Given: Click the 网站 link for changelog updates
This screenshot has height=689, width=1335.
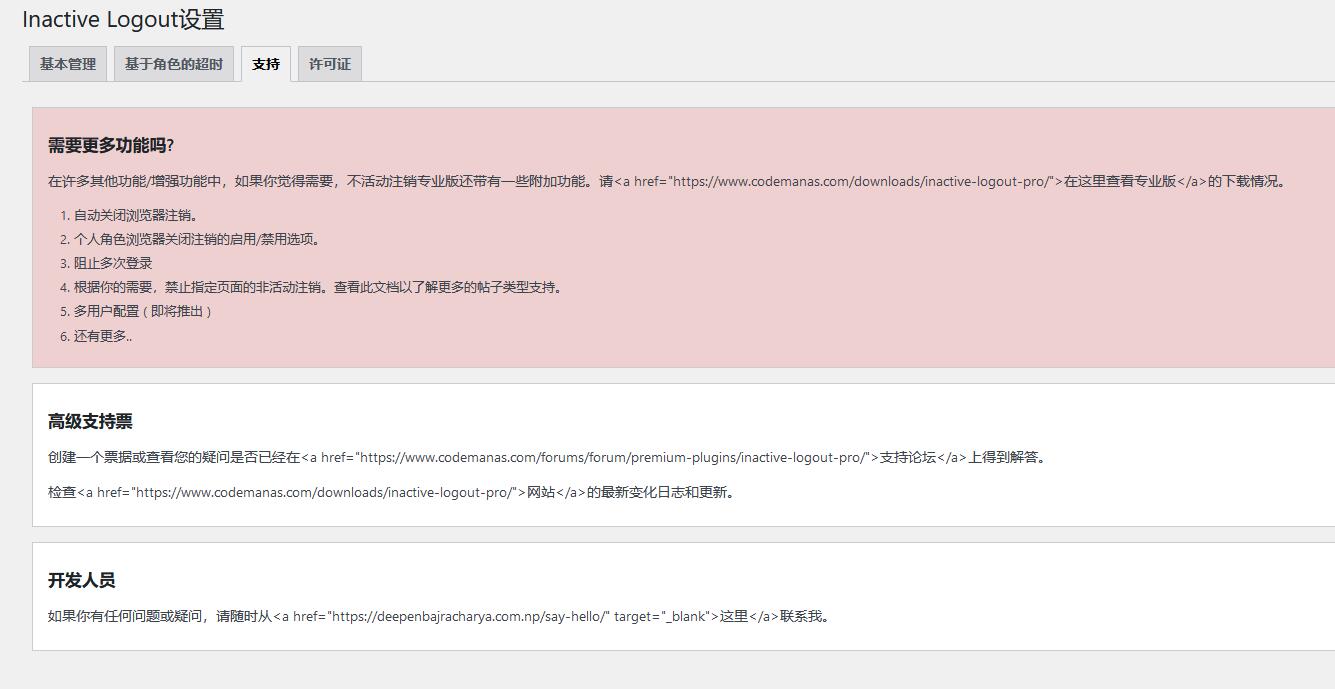Looking at the screenshot, I should [541, 492].
